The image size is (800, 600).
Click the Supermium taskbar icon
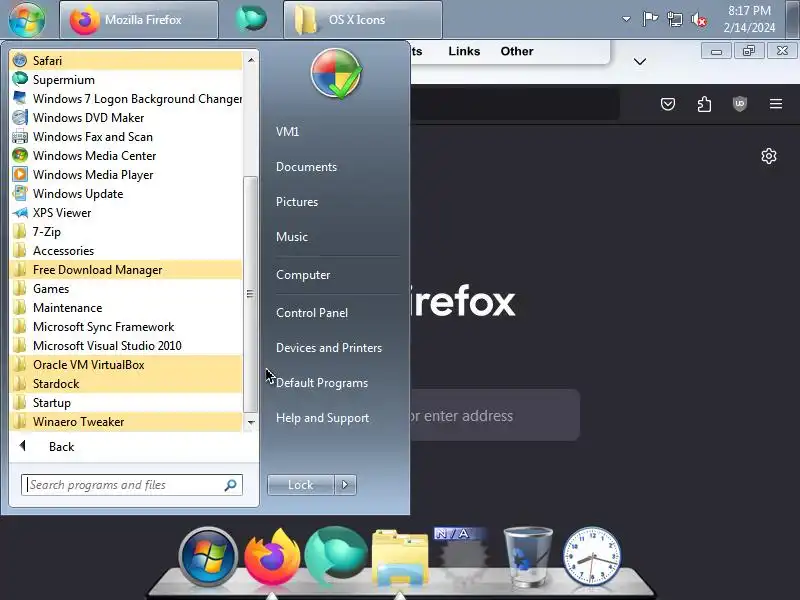[251, 18]
